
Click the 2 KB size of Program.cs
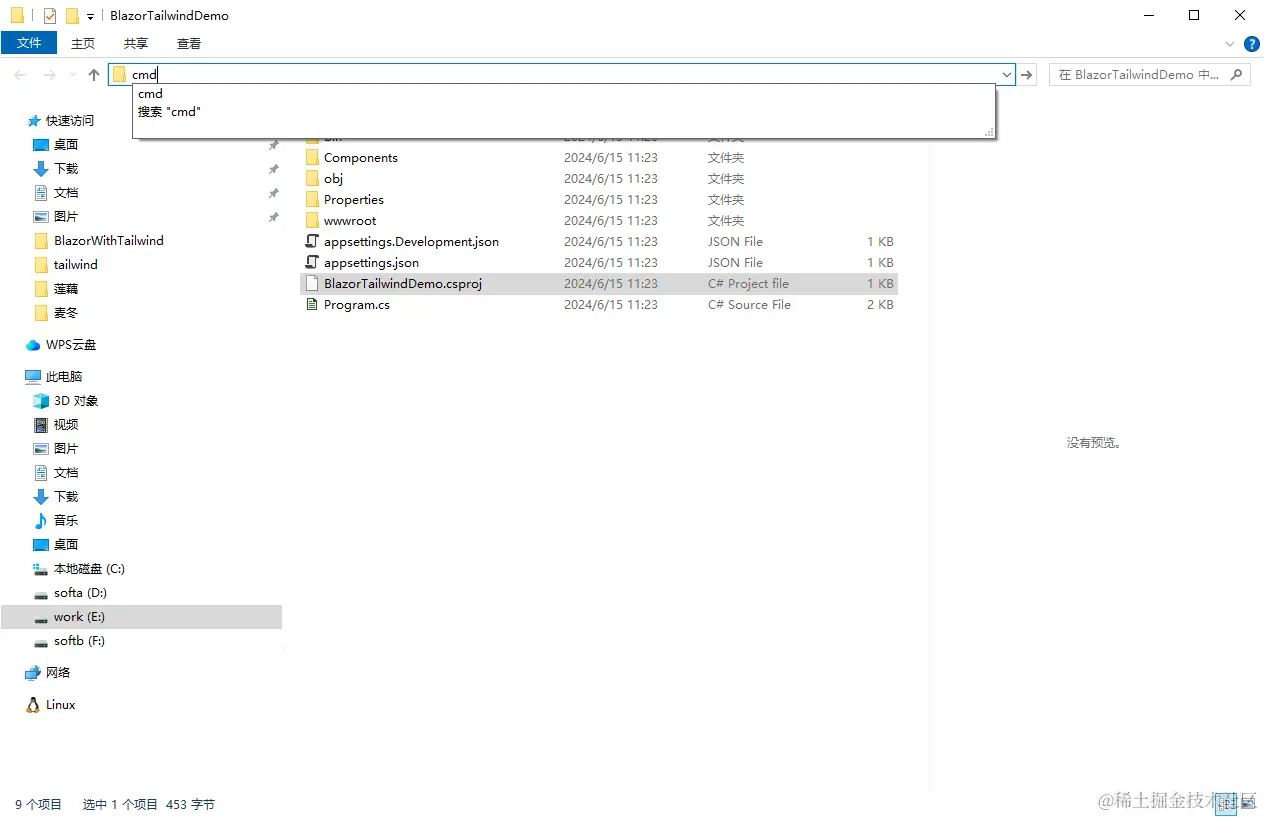point(880,305)
